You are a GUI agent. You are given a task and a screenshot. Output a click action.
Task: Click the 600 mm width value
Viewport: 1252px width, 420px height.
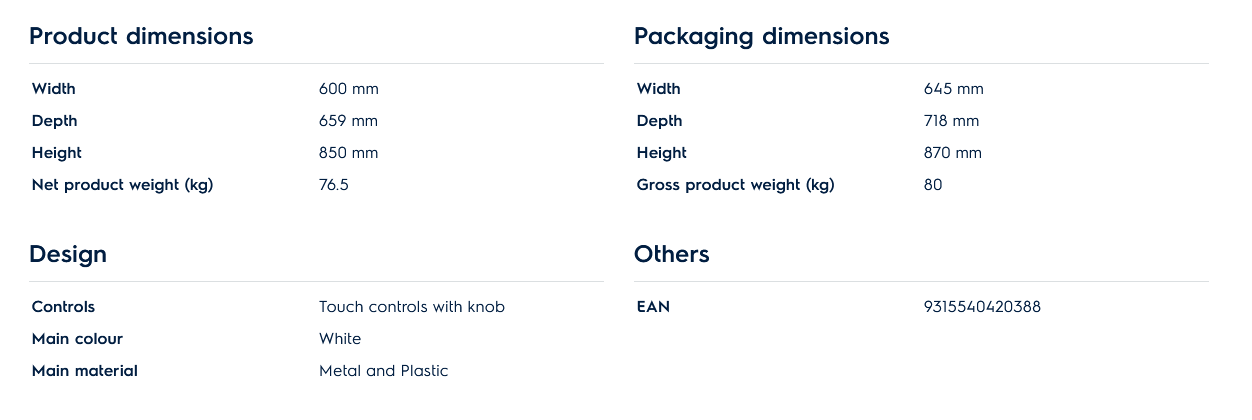(x=348, y=89)
